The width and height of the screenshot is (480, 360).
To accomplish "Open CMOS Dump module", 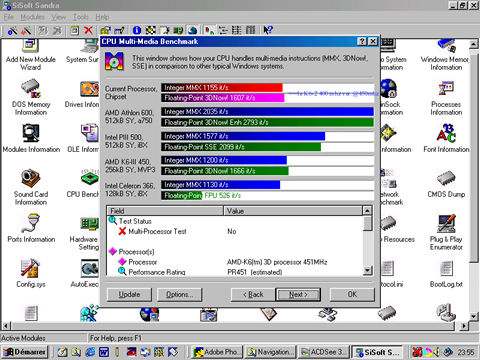I will pos(446,184).
